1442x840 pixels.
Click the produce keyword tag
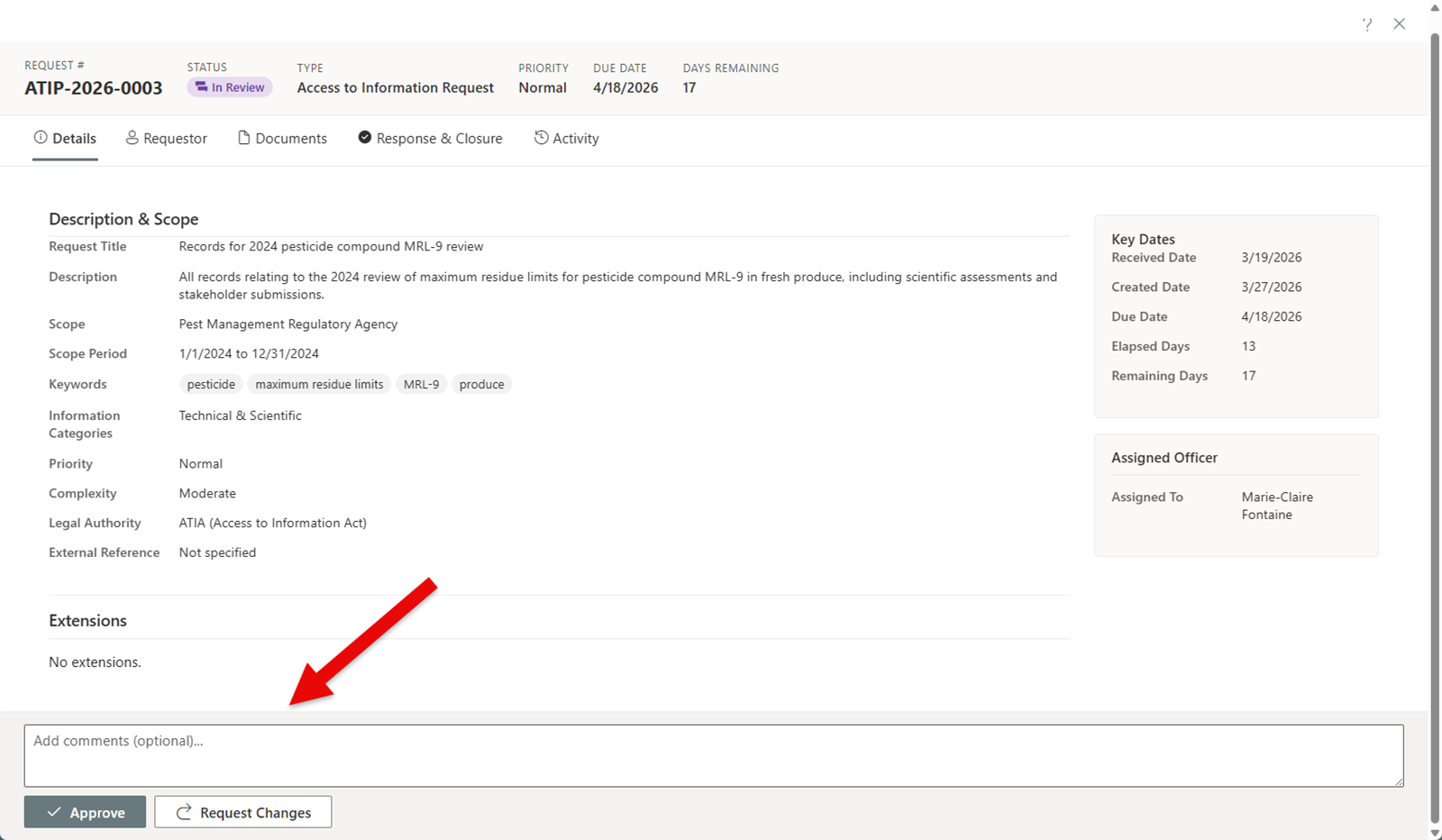coord(481,384)
